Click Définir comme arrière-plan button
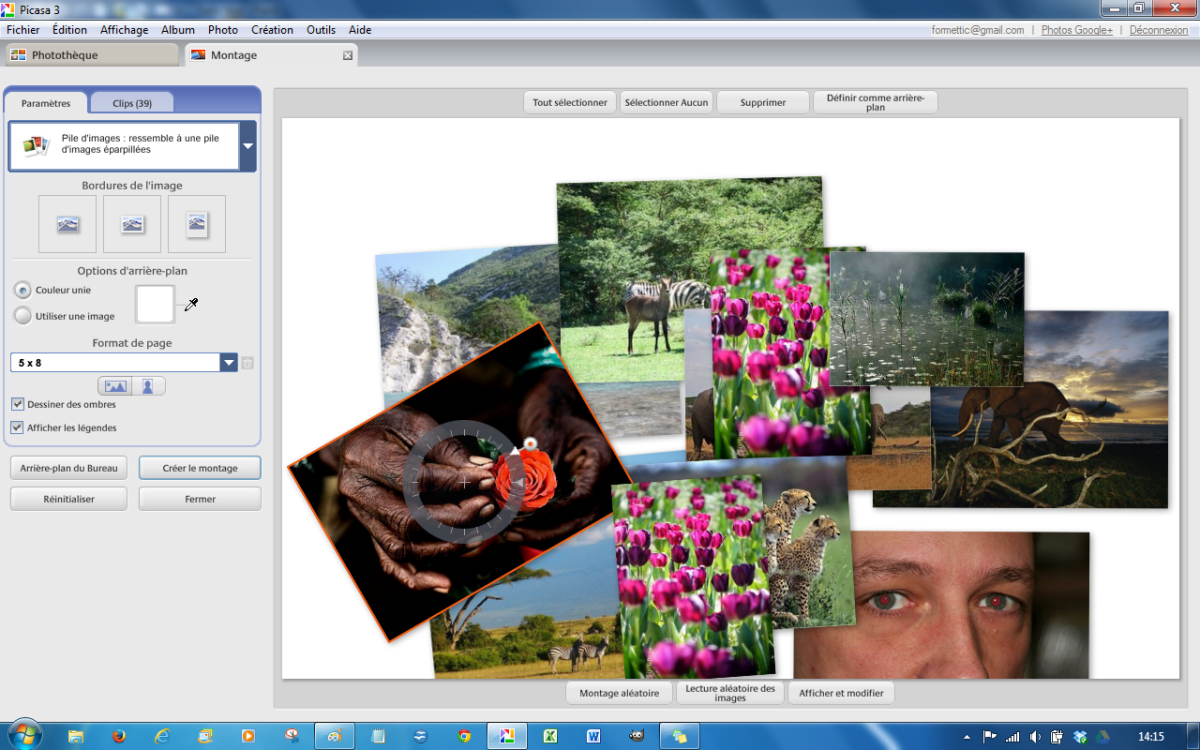Screen dimensions: 1200x750 (876, 102)
